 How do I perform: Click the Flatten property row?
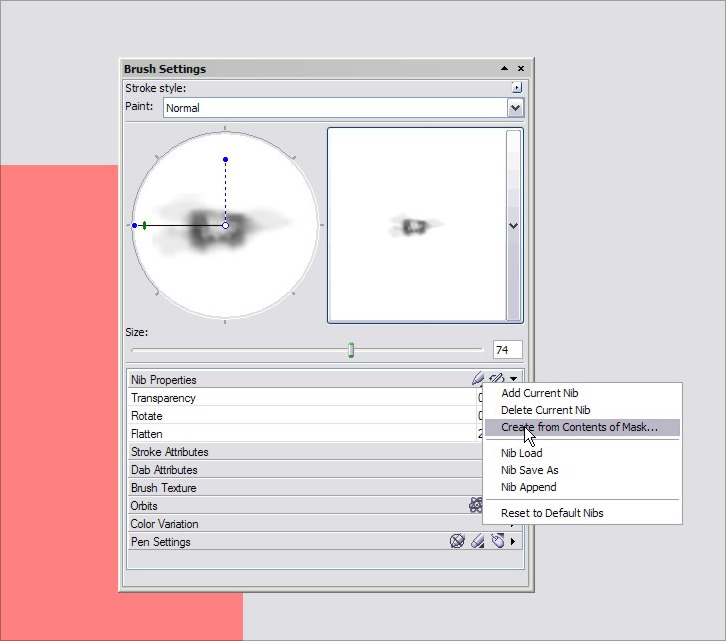(x=305, y=434)
